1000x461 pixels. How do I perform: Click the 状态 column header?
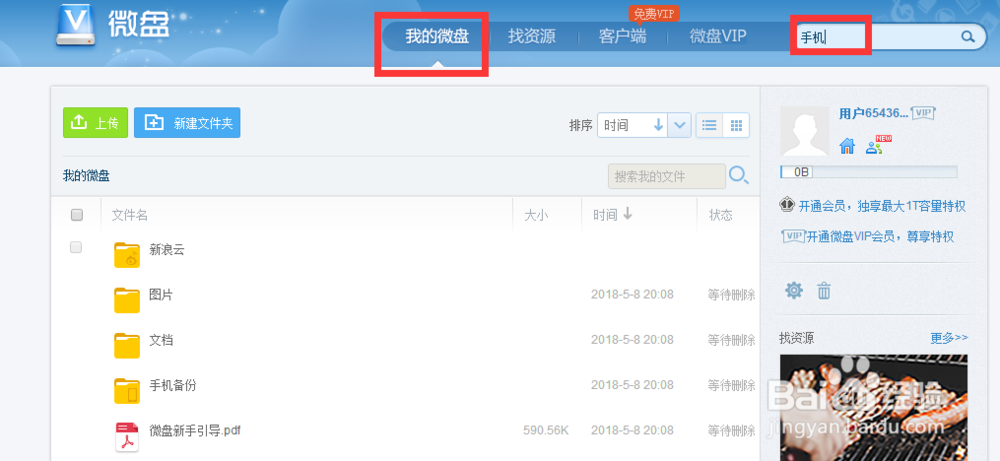click(x=721, y=216)
